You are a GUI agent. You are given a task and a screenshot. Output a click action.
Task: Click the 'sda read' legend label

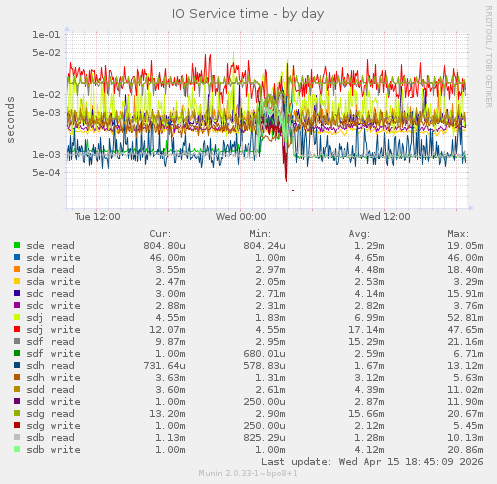[x=51, y=270]
